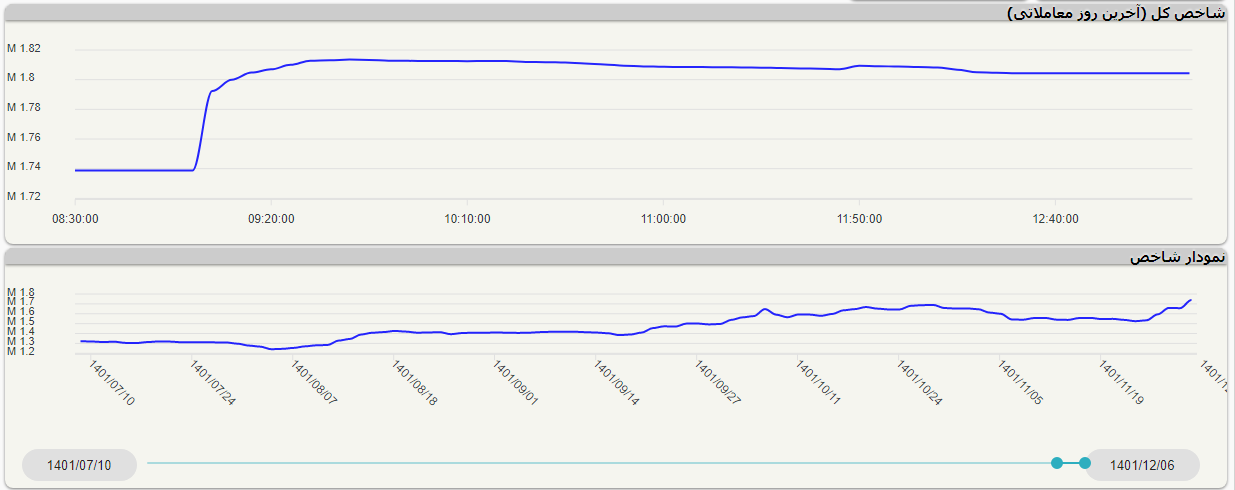The width and height of the screenshot is (1235, 490).
Task: Click the 1.72 M value on the top y-axis
Action: tap(23, 196)
